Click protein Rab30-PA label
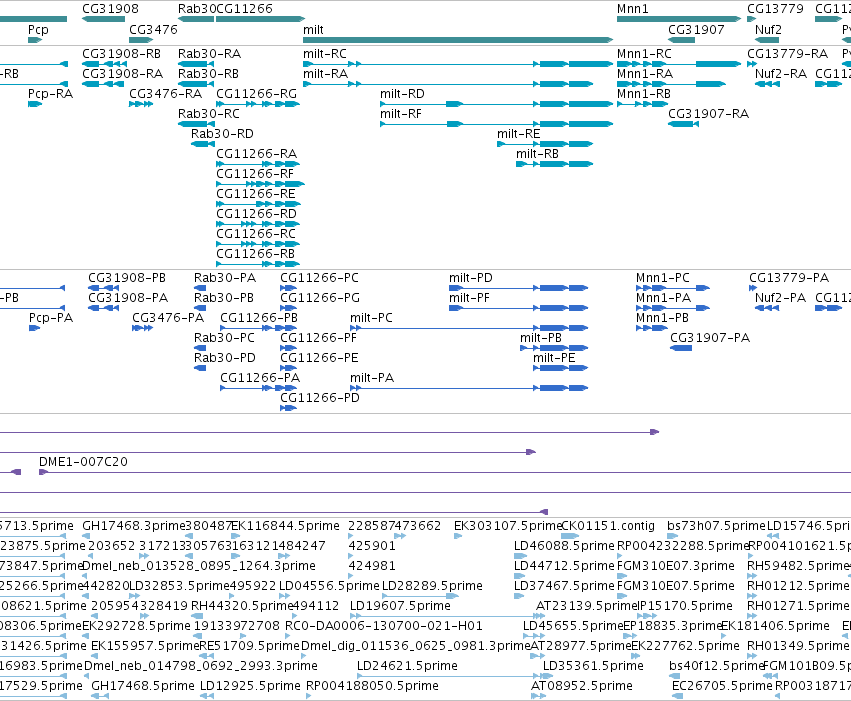This screenshot has height=701, width=851. pyautogui.click(x=225, y=278)
